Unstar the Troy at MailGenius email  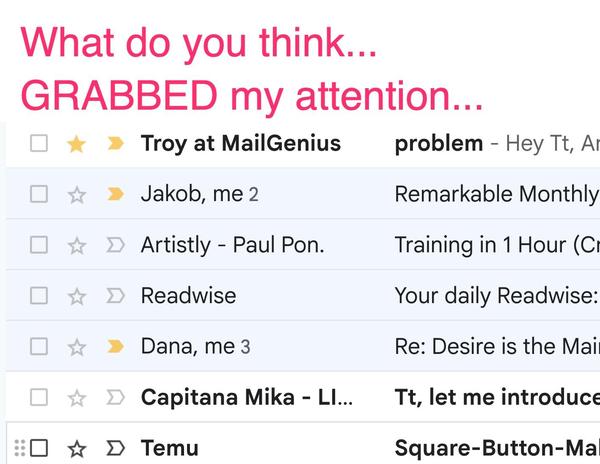click(x=77, y=144)
